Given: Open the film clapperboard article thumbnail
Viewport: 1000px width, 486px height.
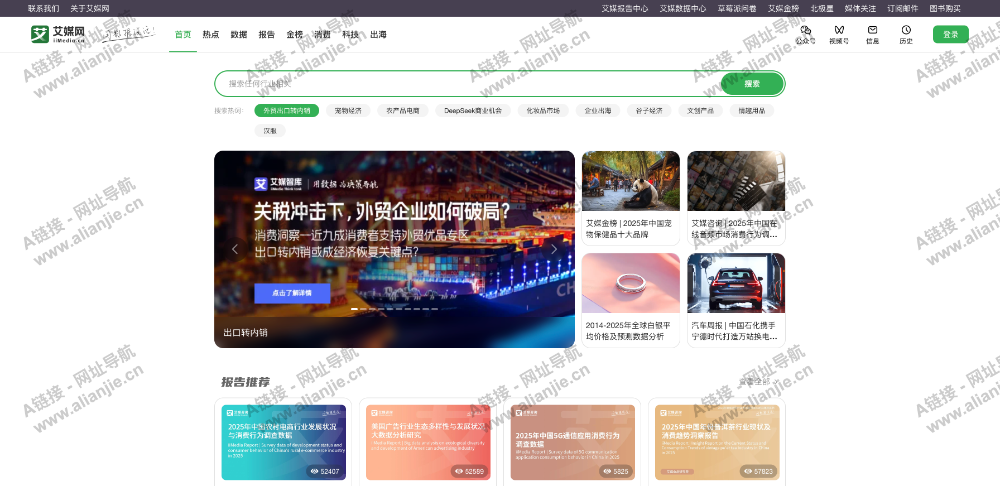Looking at the screenshot, I should [x=736, y=181].
